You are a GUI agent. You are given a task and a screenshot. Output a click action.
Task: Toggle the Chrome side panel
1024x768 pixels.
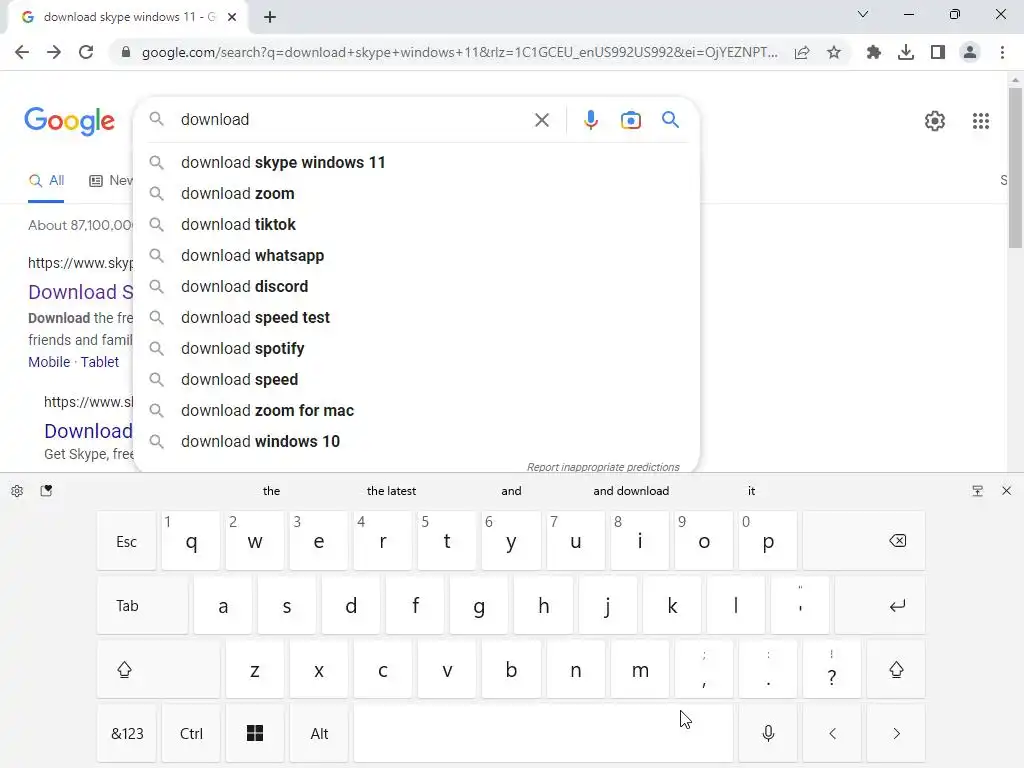[938, 52]
